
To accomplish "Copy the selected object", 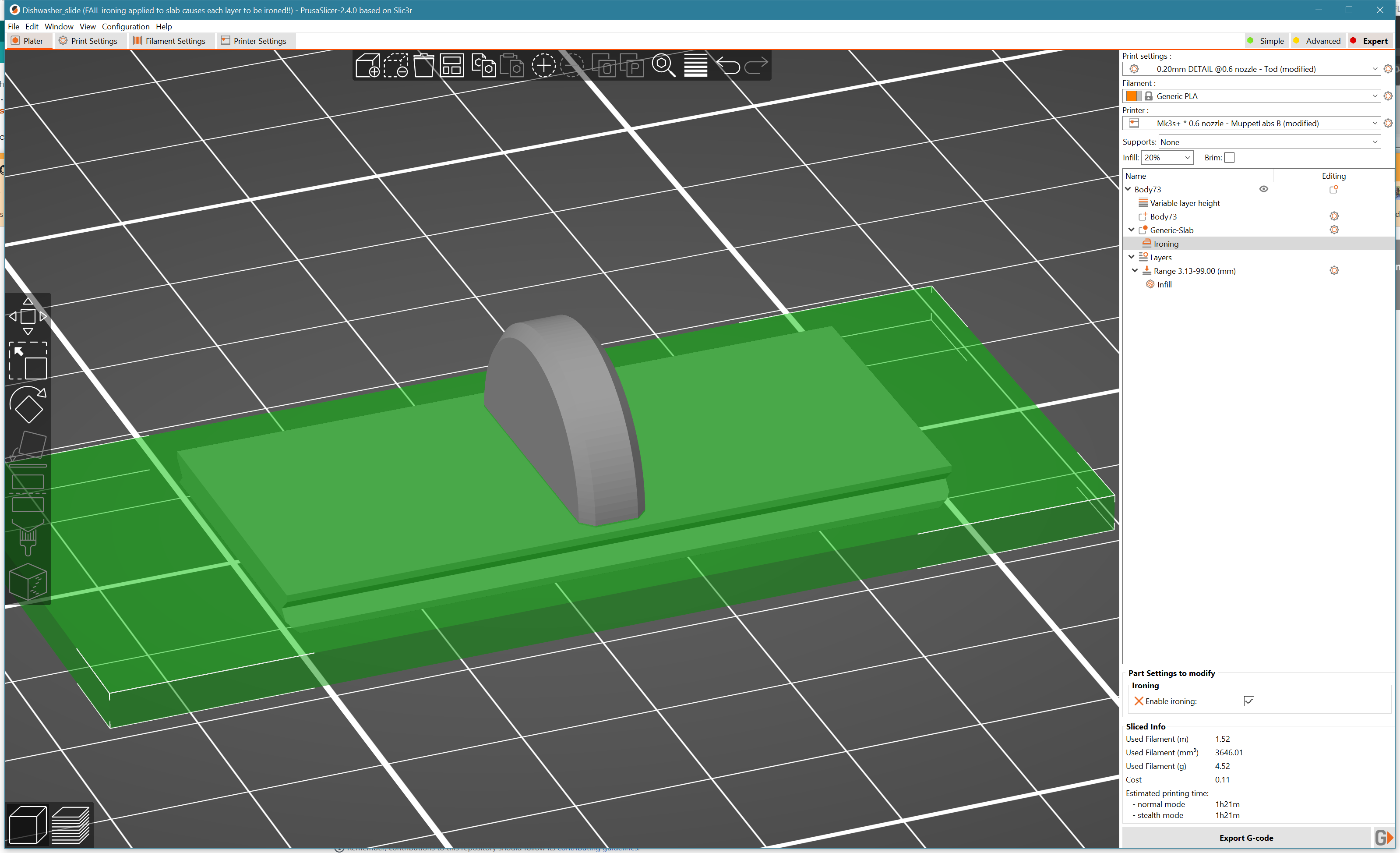I will coord(483,65).
